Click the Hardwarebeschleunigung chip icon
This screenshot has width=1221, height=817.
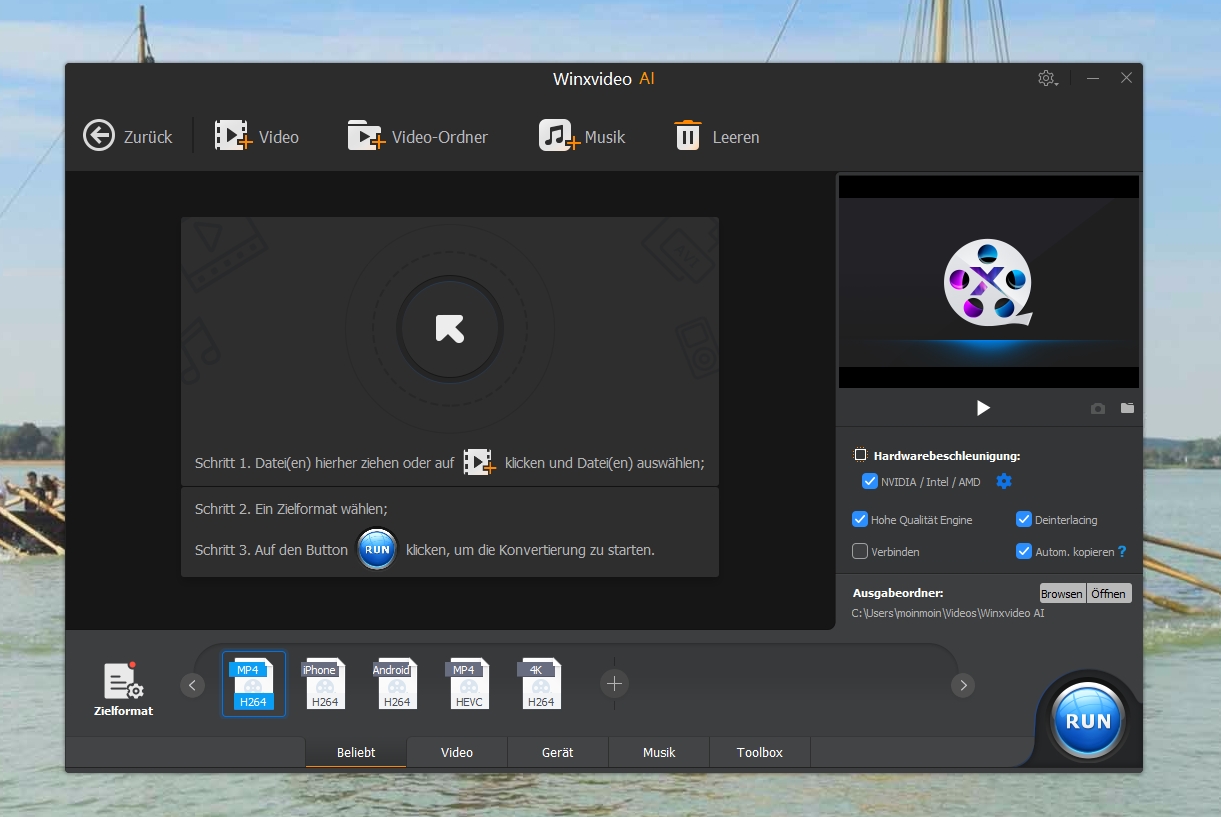(x=860, y=455)
